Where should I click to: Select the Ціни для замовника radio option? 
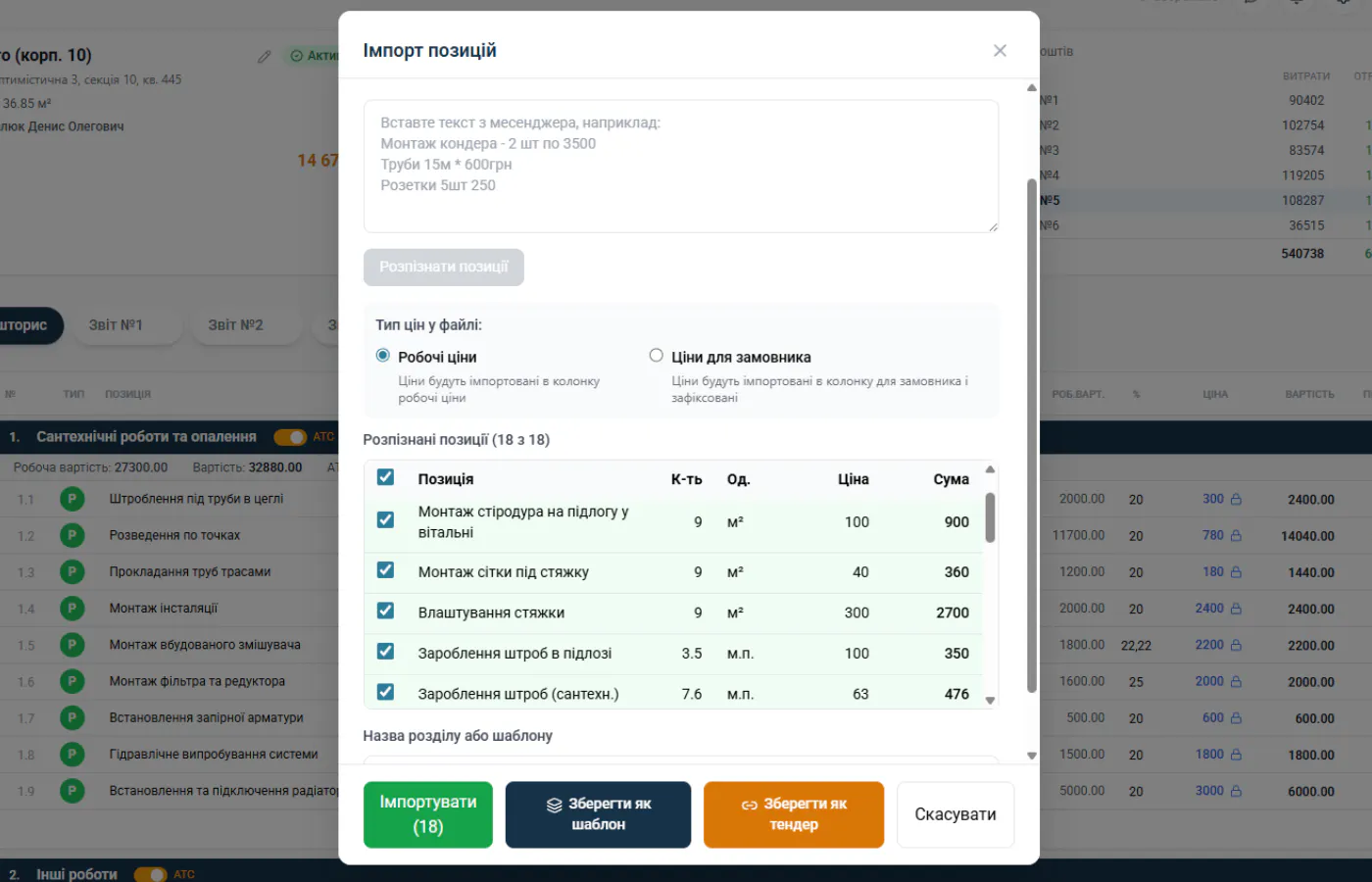pyautogui.click(x=657, y=356)
